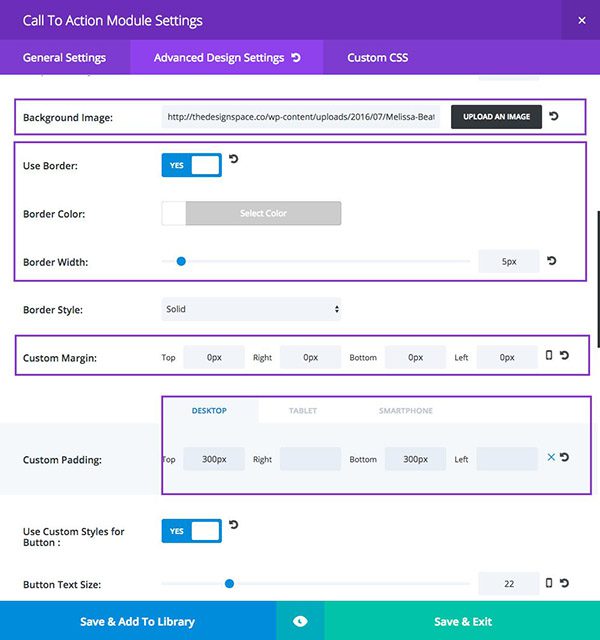This screenshot has width=600, height=640.
Task: Switch to General Settings tab
Action: pos(64,58)
